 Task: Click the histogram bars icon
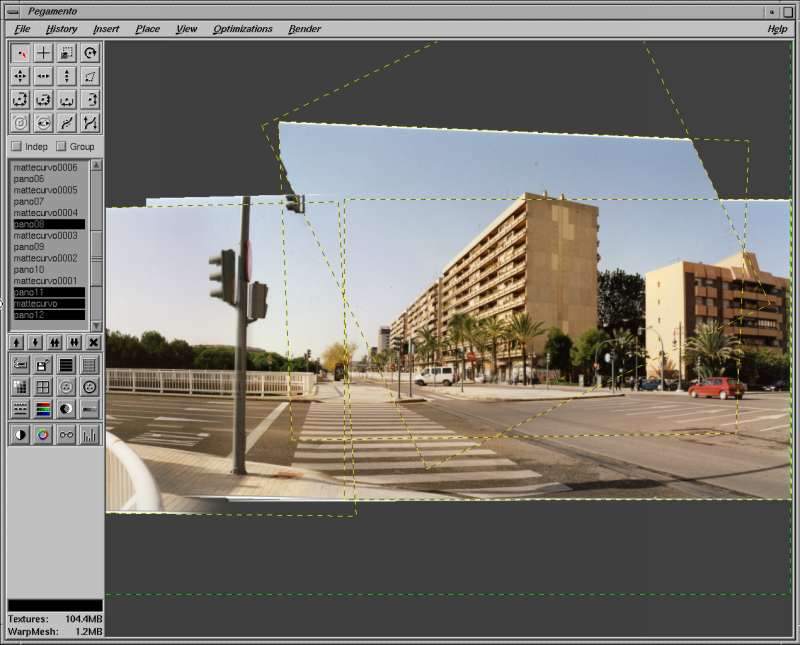90,435
